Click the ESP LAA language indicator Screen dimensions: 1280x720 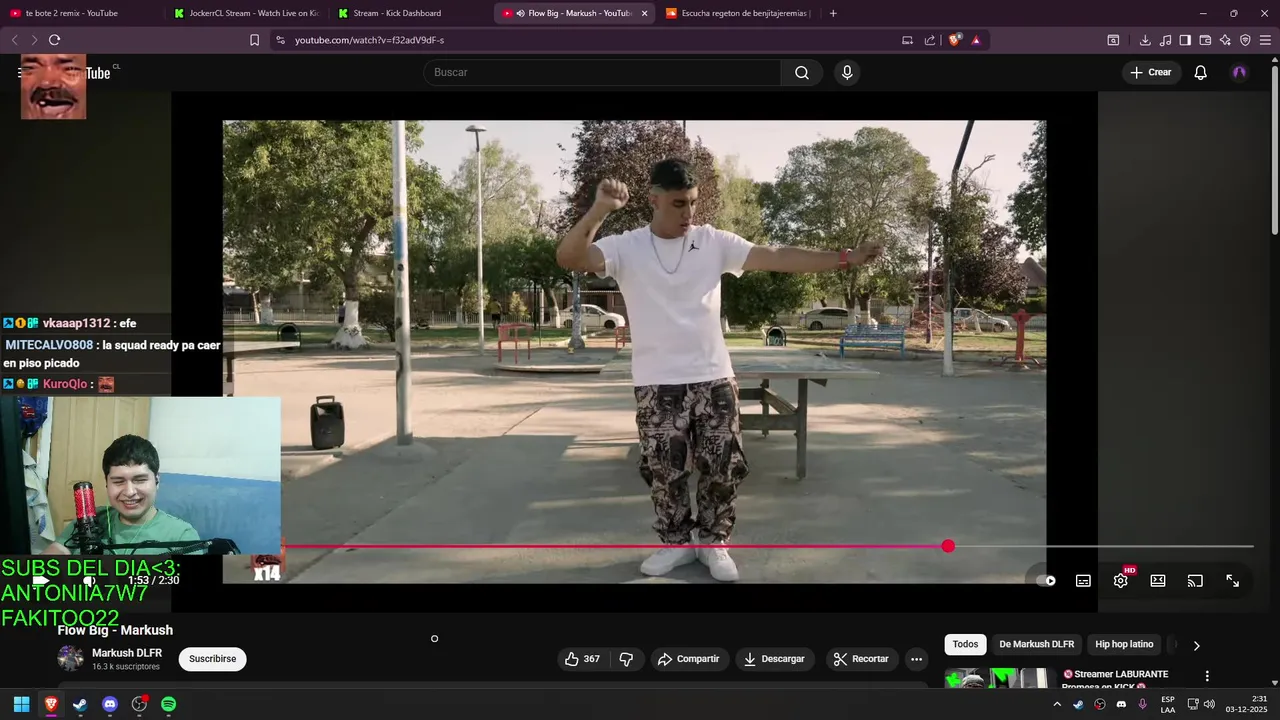[1168, 704]
